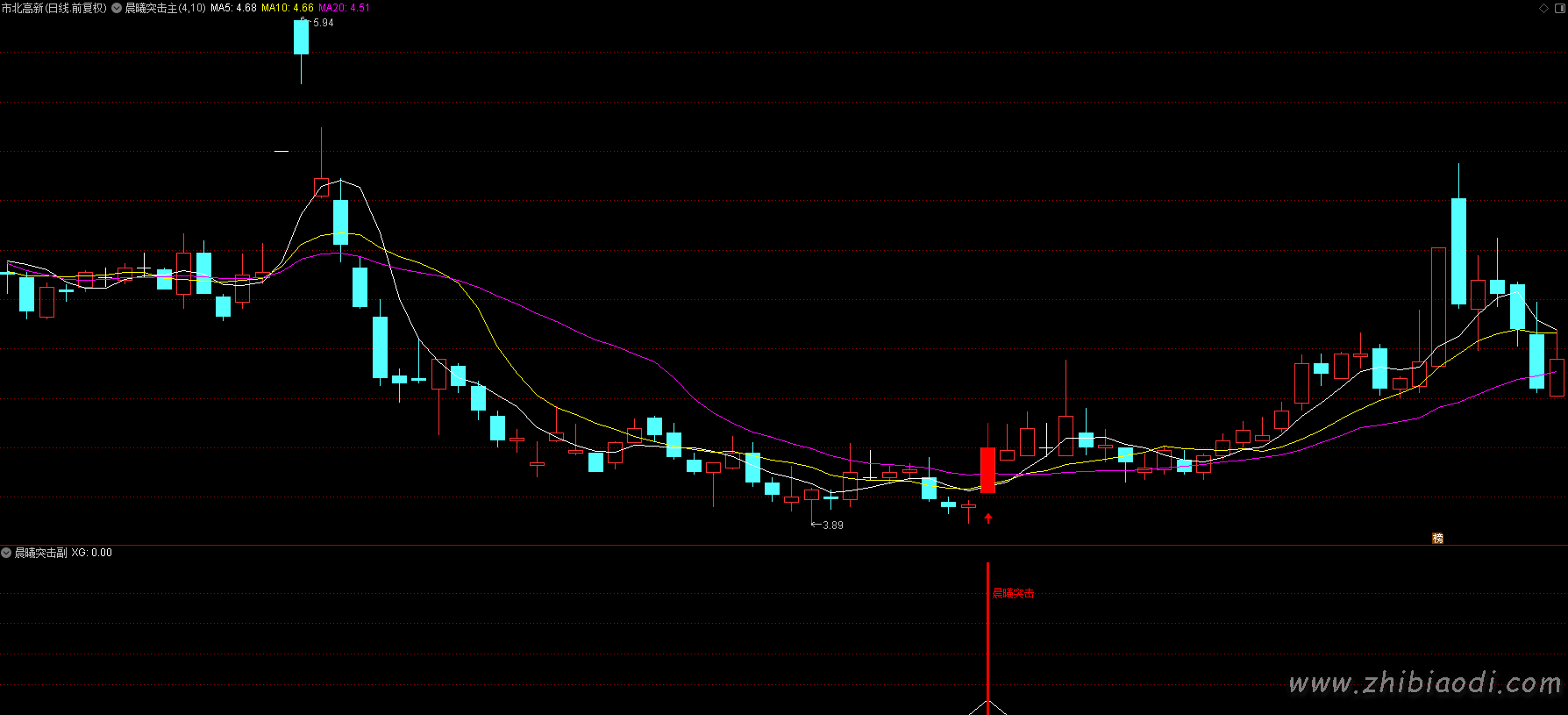Click the 5.94 high price label
Viewport: 1568px width, 715px height.
click(324, 23)
